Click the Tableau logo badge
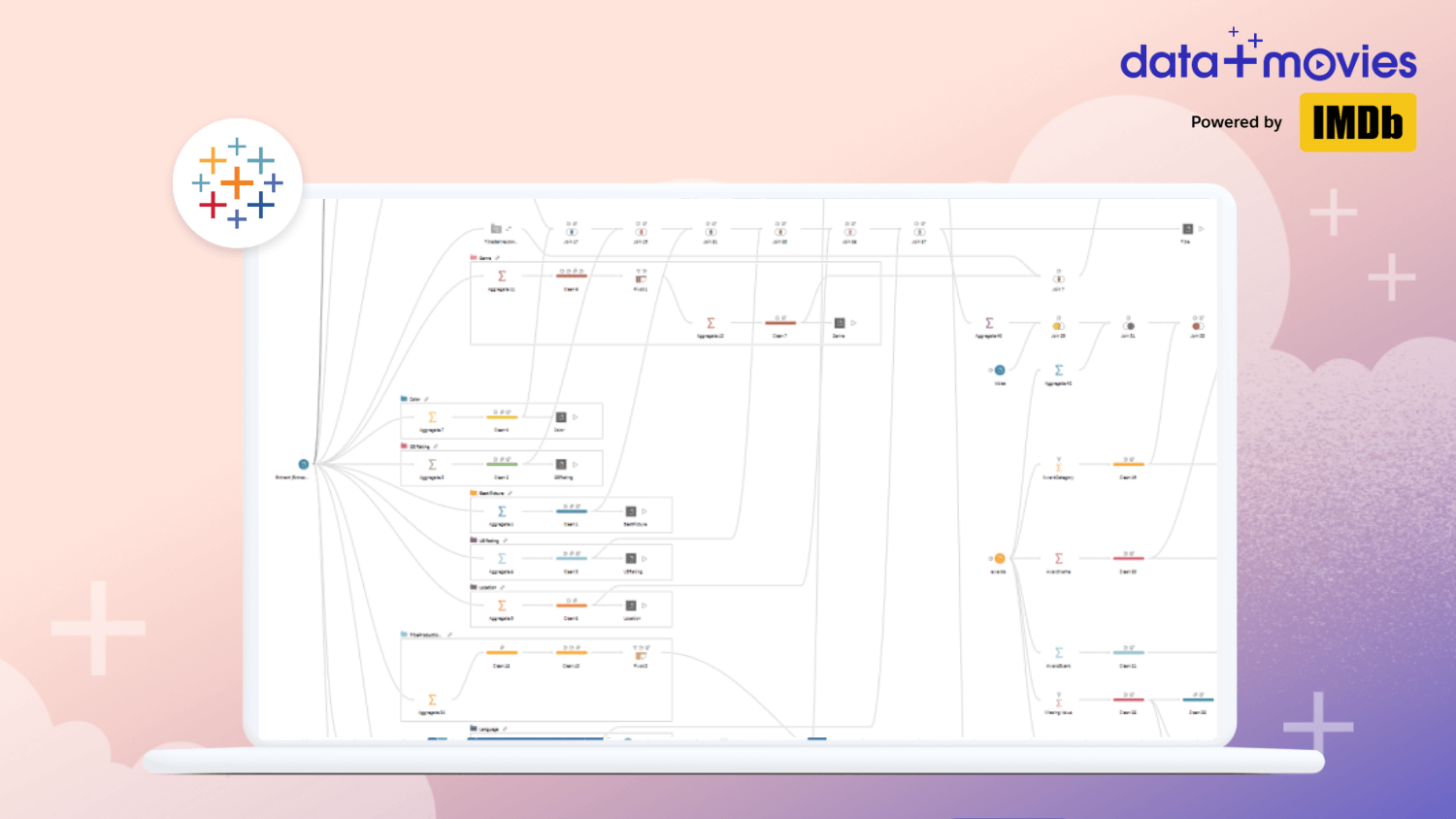1456x819 pixels. tap(238, 183)
